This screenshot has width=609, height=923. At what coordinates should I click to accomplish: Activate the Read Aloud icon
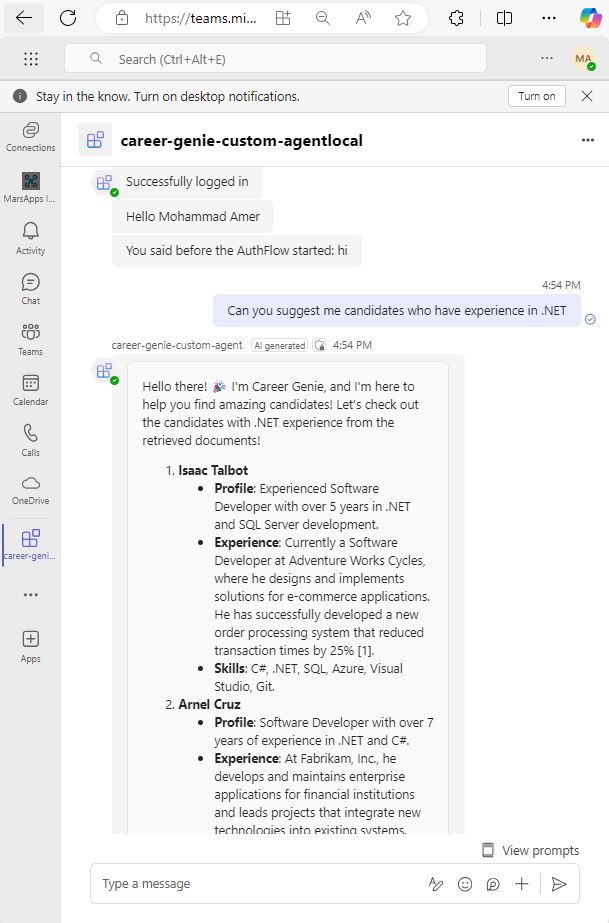tap(363, 18)
